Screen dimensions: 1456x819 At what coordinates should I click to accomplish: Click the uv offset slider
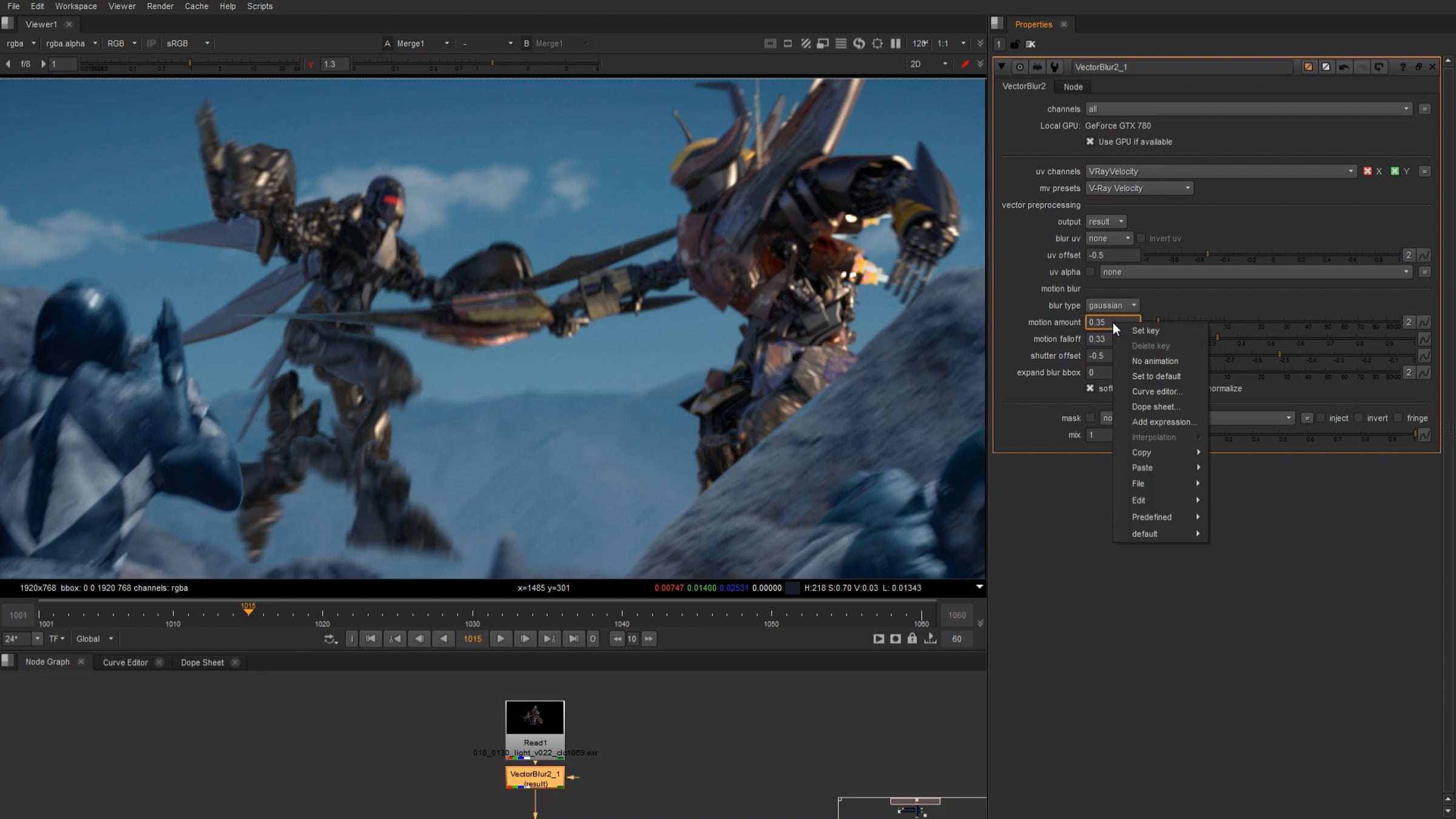point(1272,255)
